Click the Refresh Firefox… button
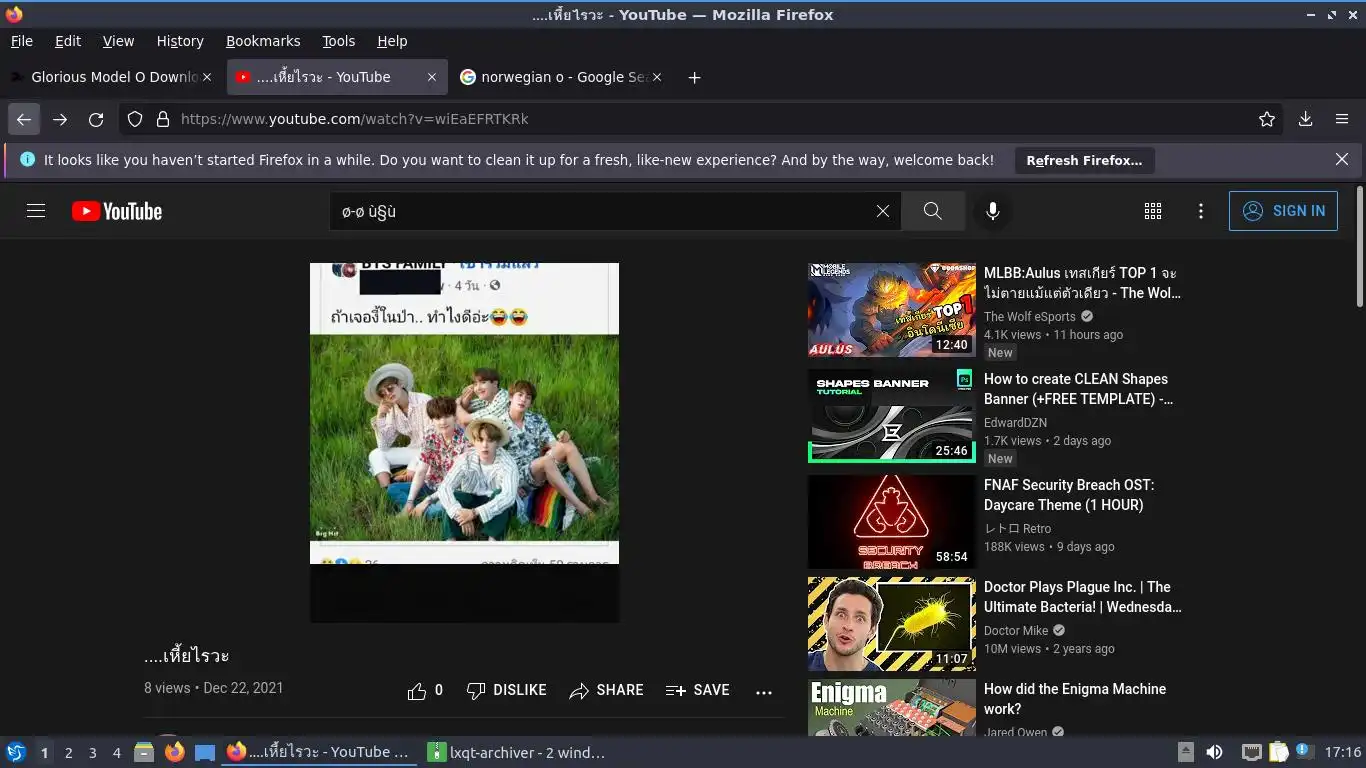Viewport: 1366px width, 768px height. point(1084,160)
